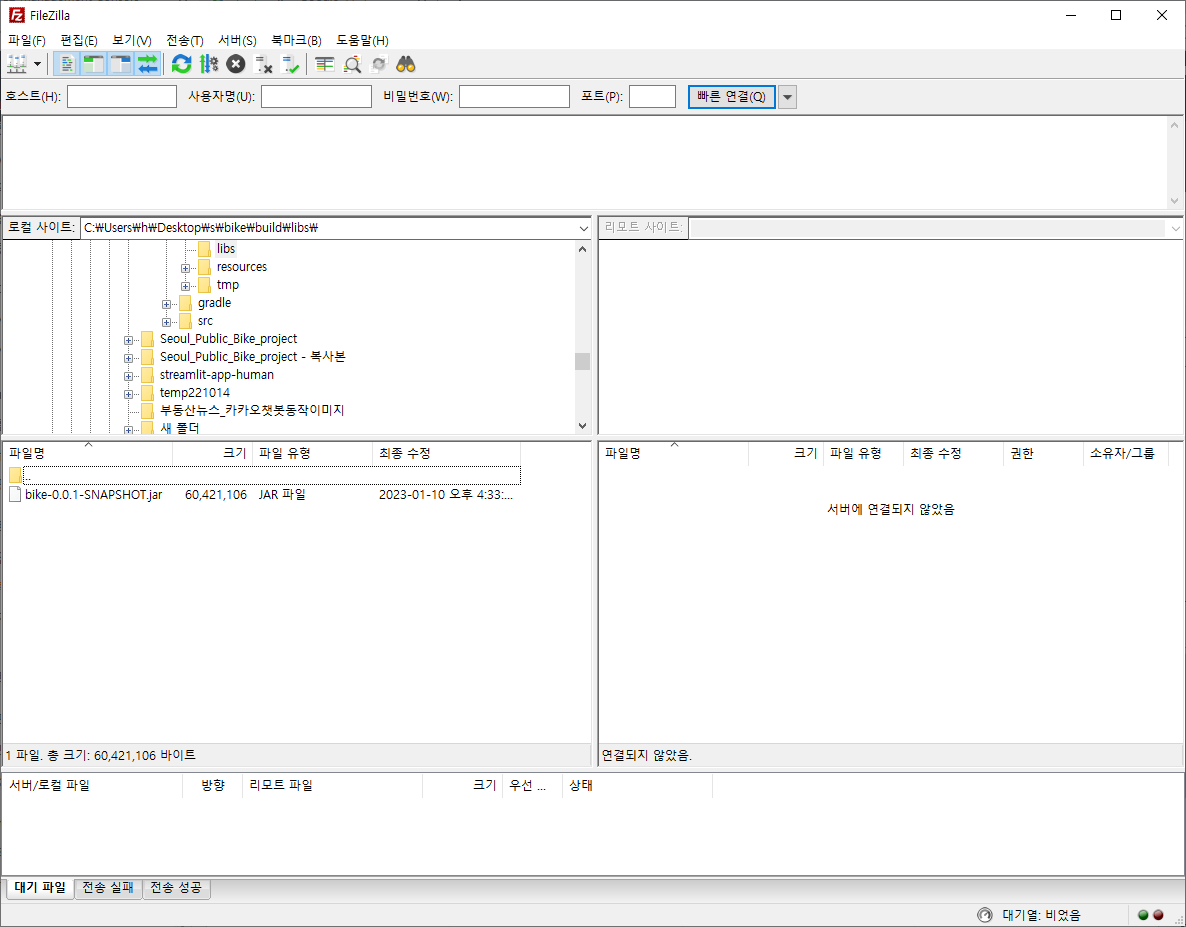Focus the 비밀번호(W) input field
Viewport: 1186px width, 927px height.
click(x=514, y=97)
